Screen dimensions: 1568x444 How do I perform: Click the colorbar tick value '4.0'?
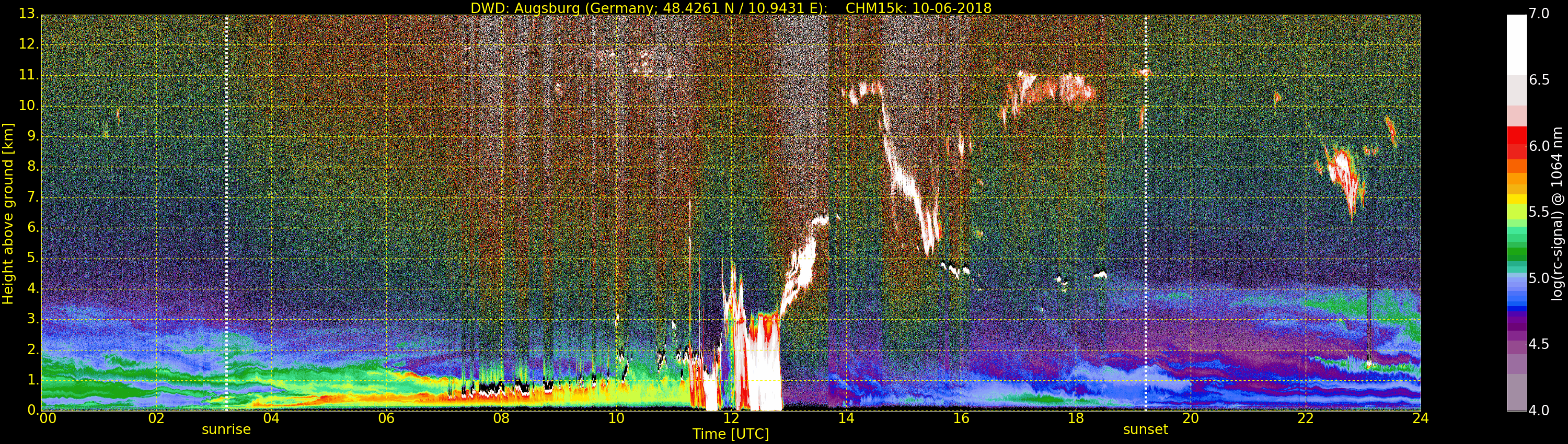tap(1539, 410)
